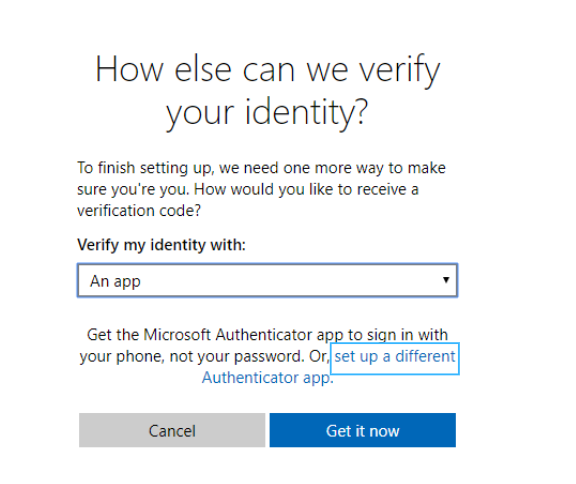The height and width of the screenshot is (484, 576).
Task: Choose the blue Get it now button
Action: [363, 430]
